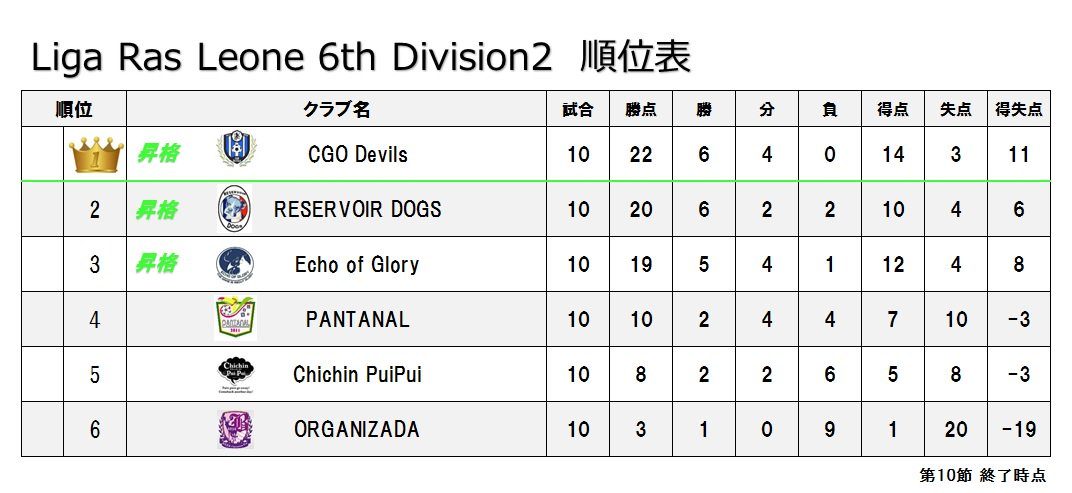Click the -19 goal difference cell
Screen dimensions: 1072x493
point(1019,429)
